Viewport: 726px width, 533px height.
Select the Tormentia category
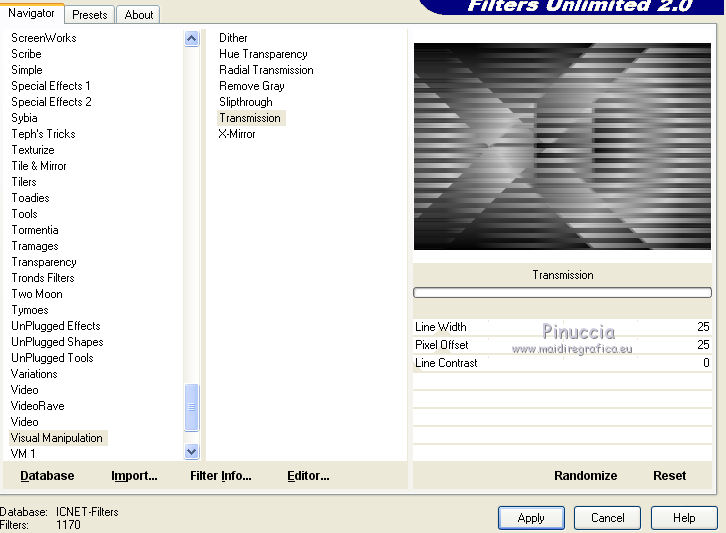(35, 230)
